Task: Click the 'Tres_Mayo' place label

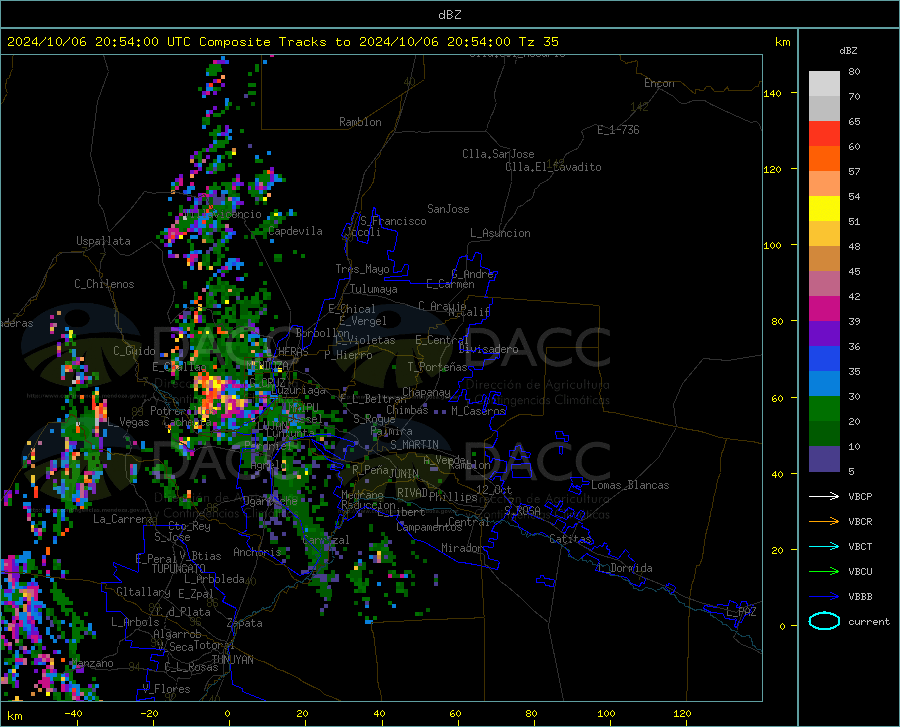Action: 362,269
